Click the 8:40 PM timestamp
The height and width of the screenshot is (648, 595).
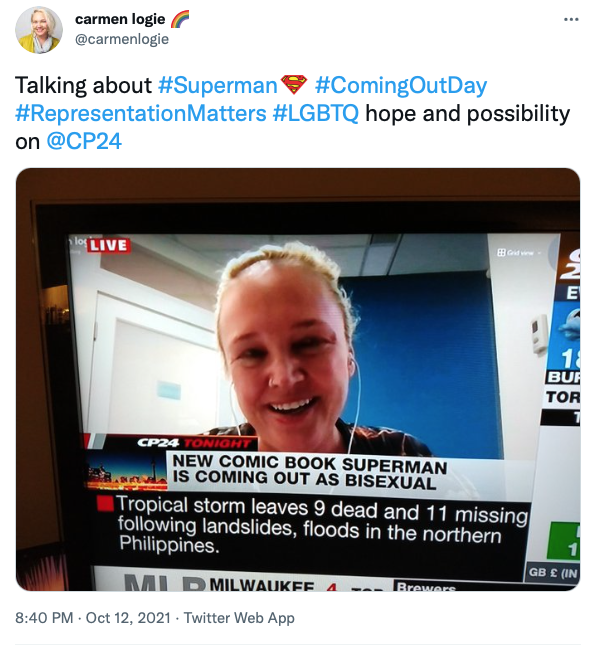(44, 618)
